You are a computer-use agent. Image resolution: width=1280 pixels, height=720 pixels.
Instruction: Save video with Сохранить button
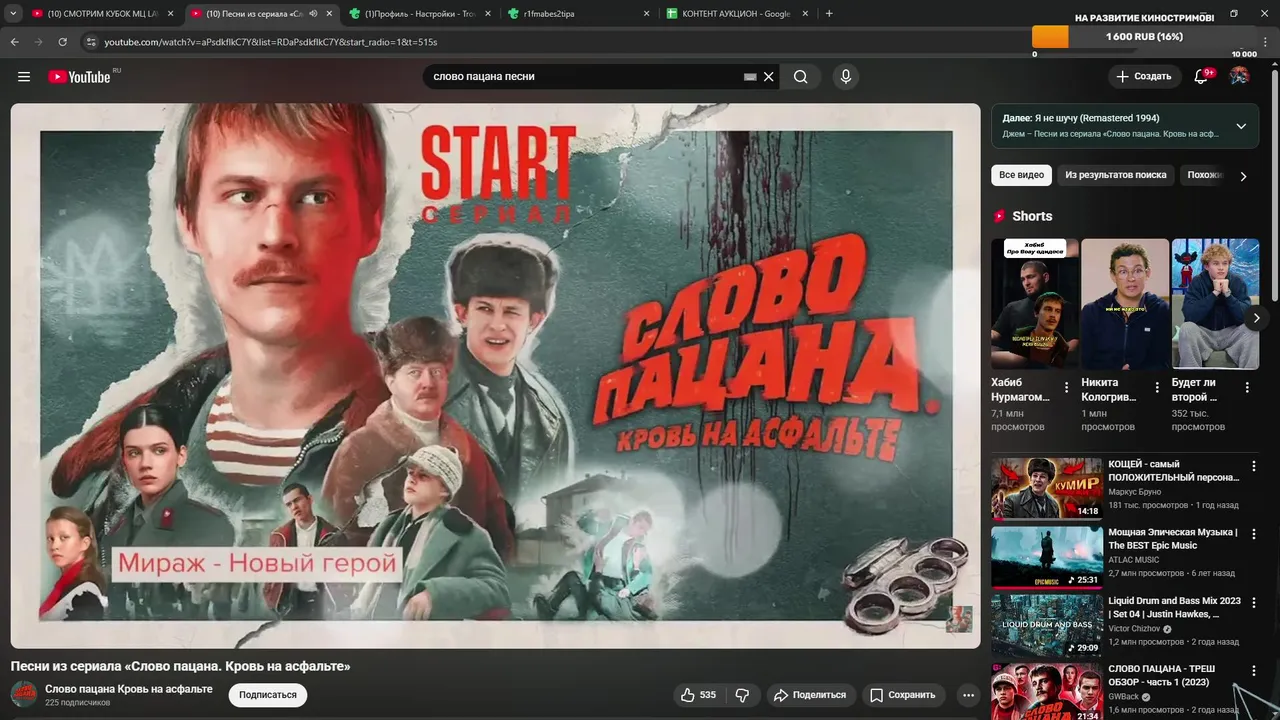[x=903, y=695]
